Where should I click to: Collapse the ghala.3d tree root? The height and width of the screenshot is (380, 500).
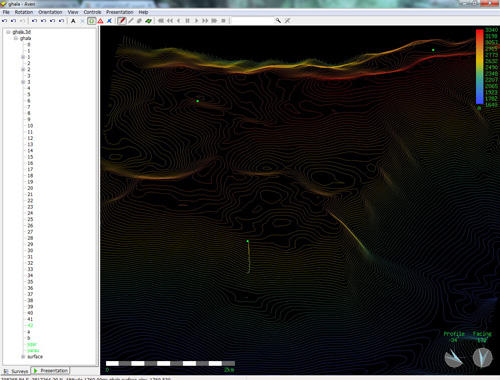pos(8,32)
